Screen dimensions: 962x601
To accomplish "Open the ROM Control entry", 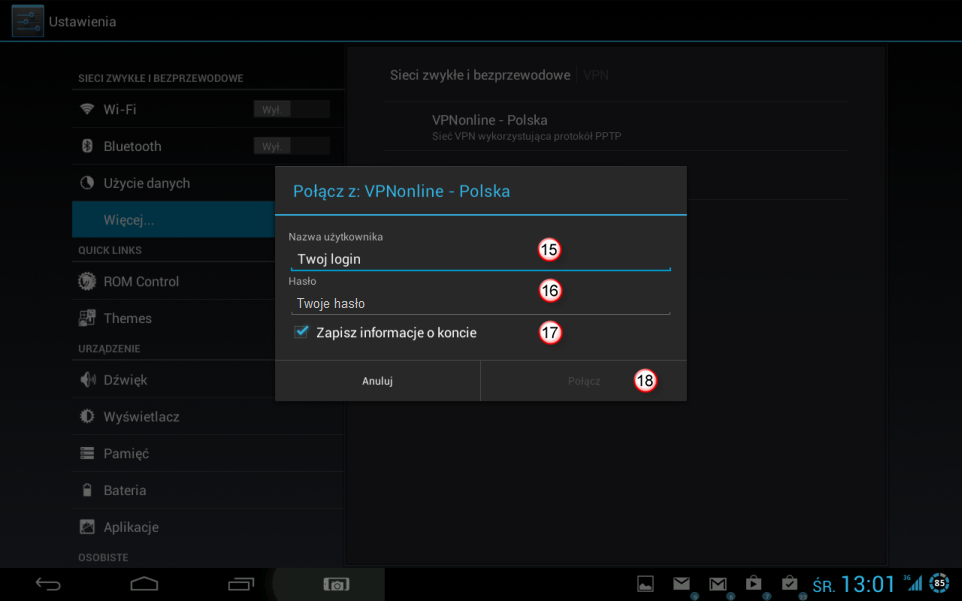I will click(173, 281).
